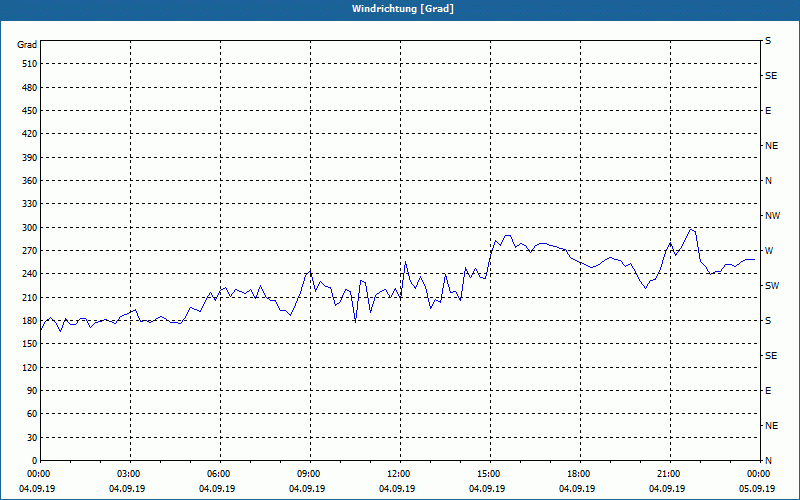Select the 90 degree tick label

[32, 391]
